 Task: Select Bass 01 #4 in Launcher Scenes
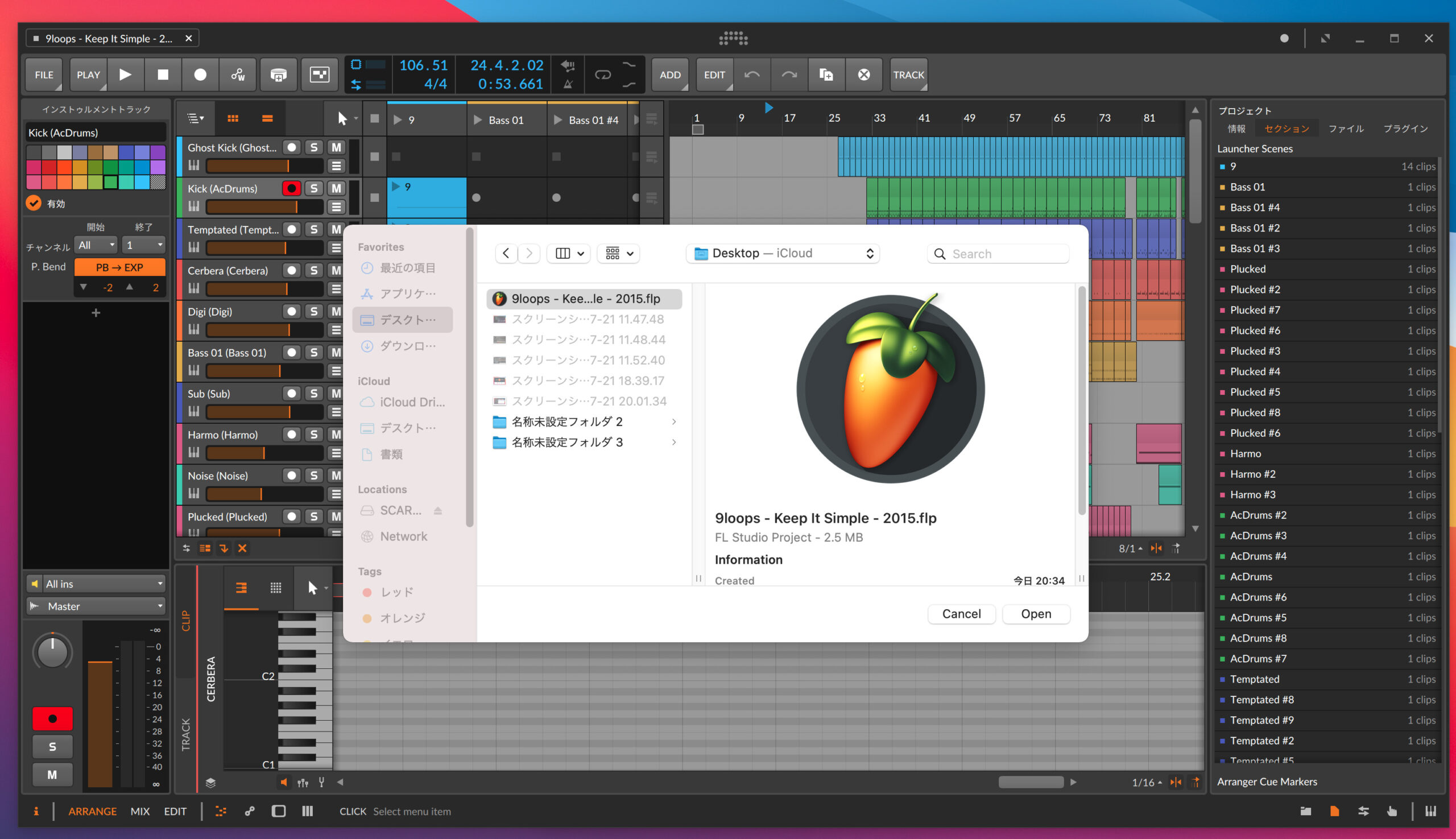pyautogui.click(x=1326, y=208)
